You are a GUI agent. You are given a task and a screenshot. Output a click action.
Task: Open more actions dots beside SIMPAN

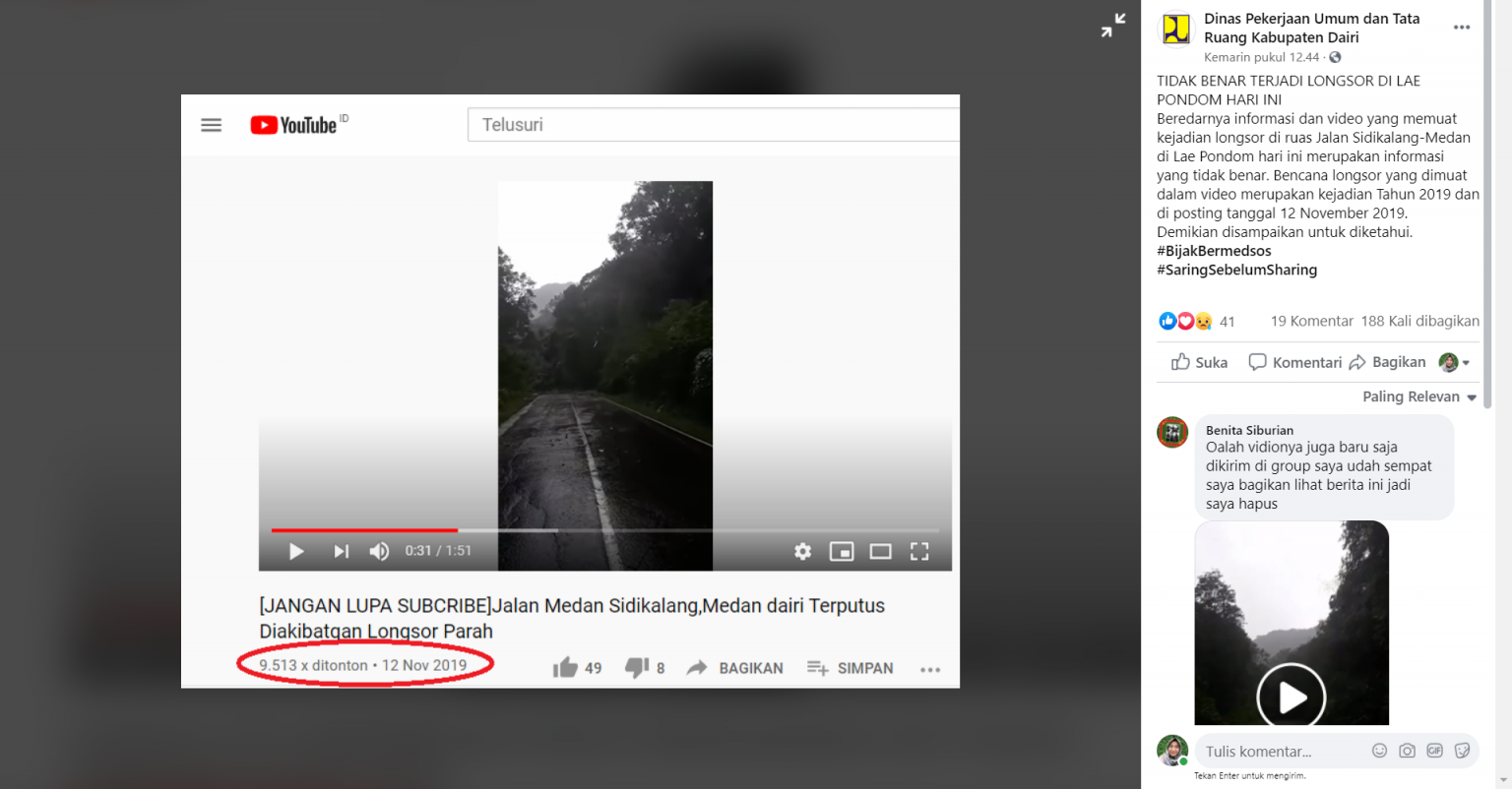930,669
